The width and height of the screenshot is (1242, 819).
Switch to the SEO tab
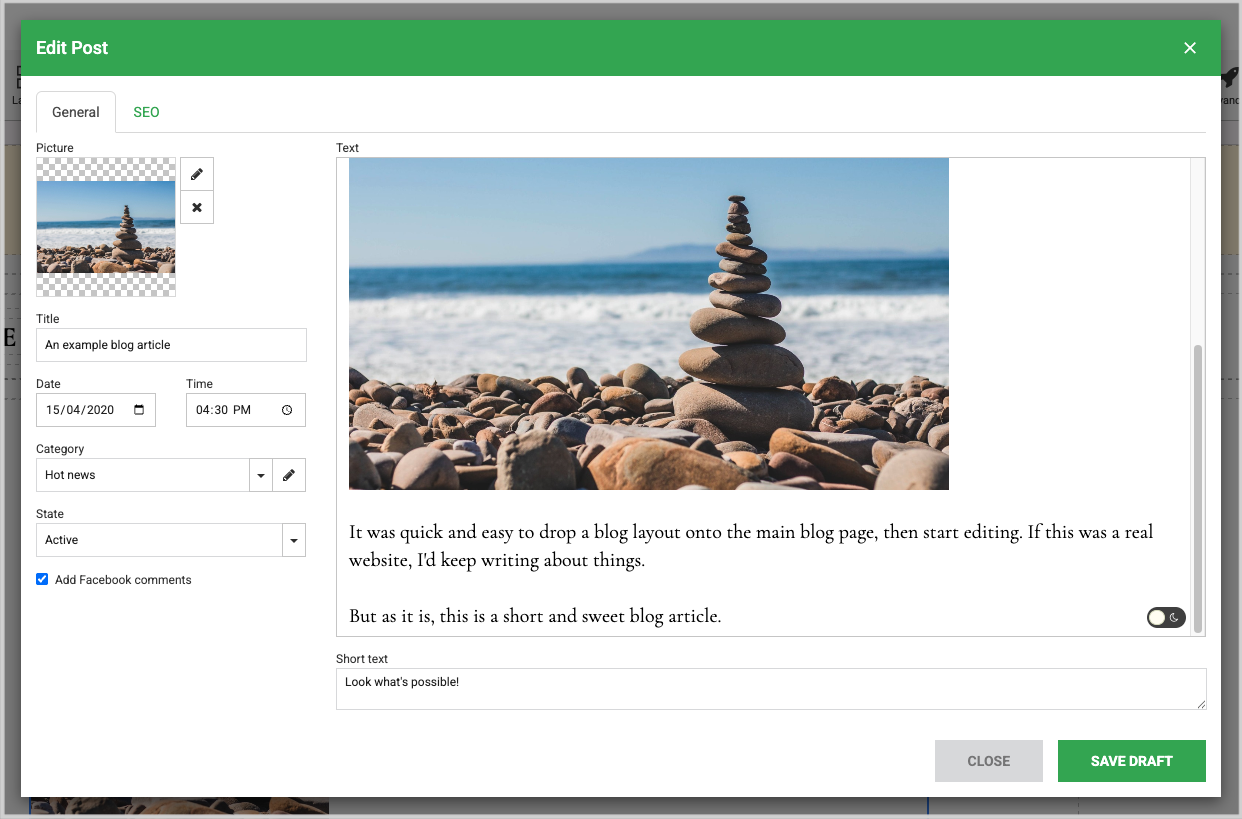146,112
